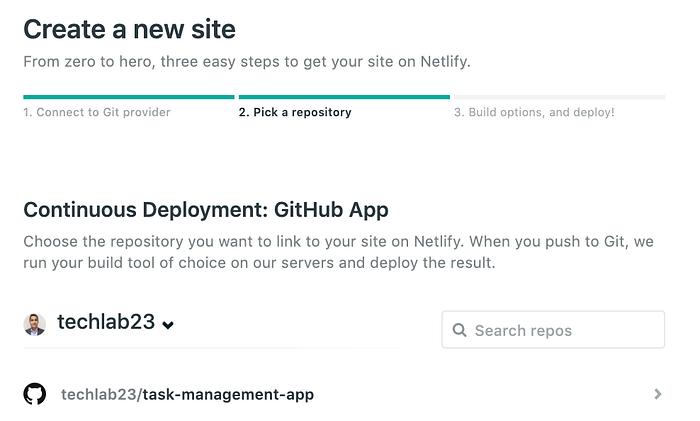Select step 2 Pick a repository
Screen dimensions: 700x421
[x=295, y=112]
